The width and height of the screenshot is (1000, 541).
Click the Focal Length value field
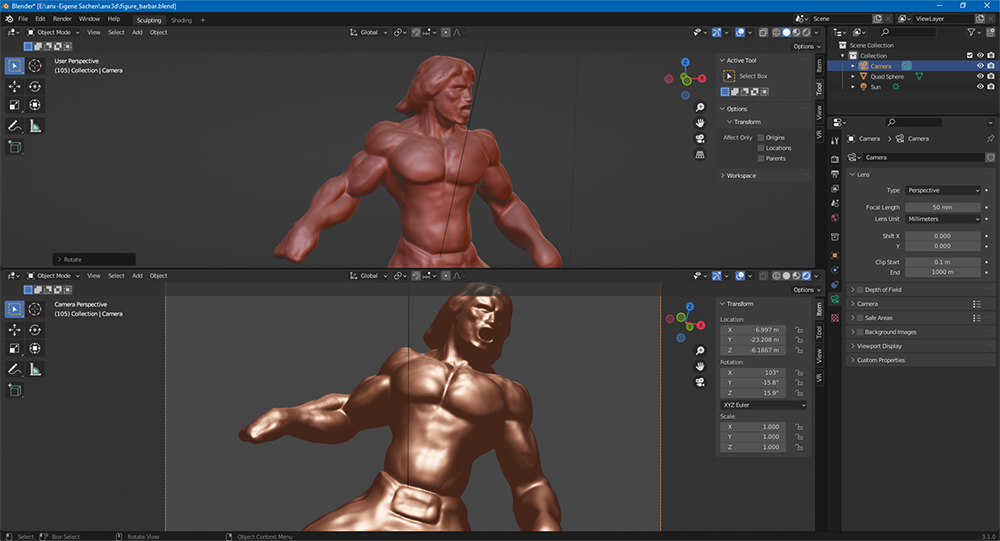pyautogui.click(x=944, y=207)
